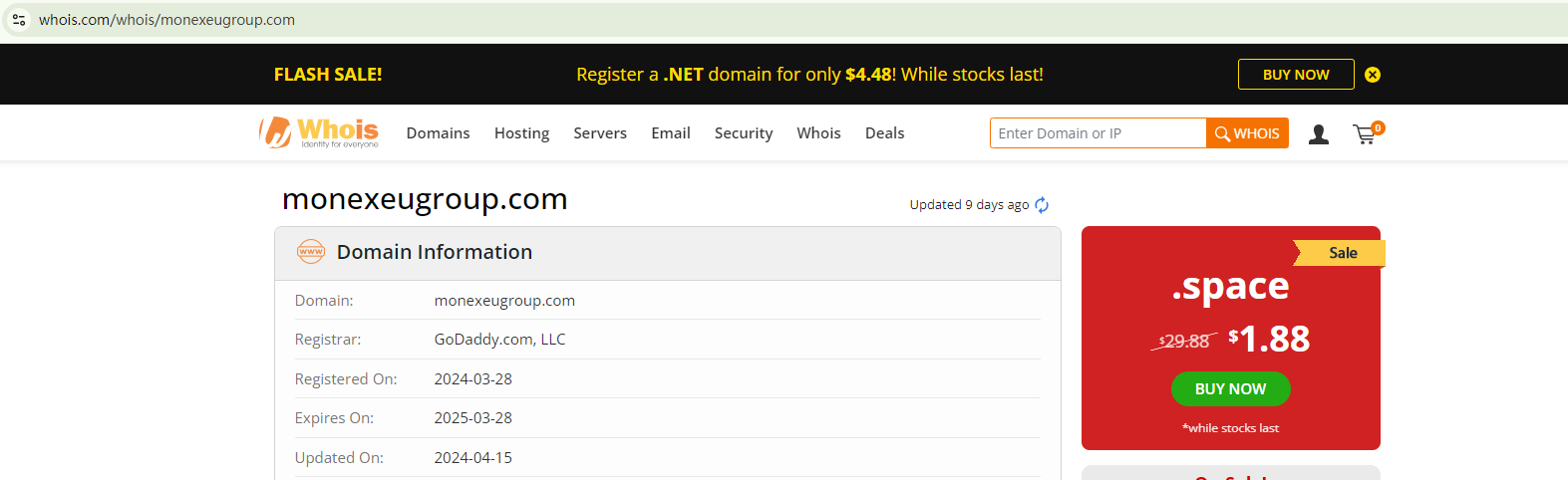Click the green BUY NOW button
The height and width of the screenshot is (480, 1568).
click(x=1230, y=389)
